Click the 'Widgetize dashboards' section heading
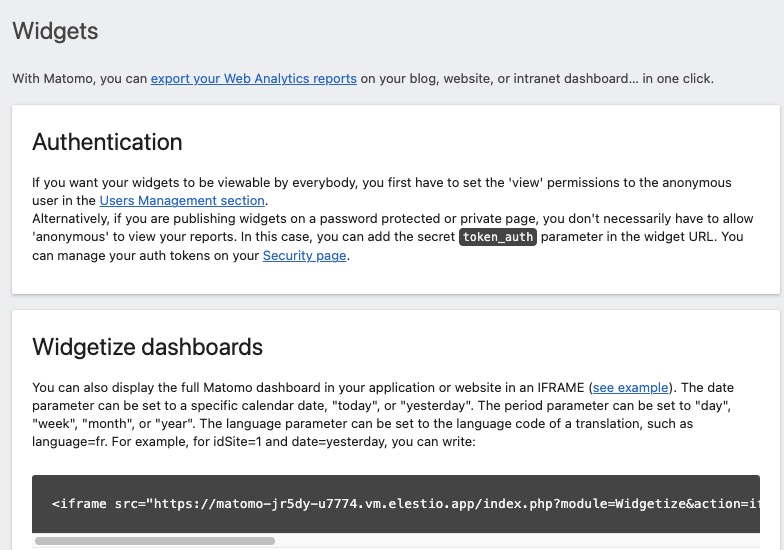784x550 pixels. click(147, 347)
